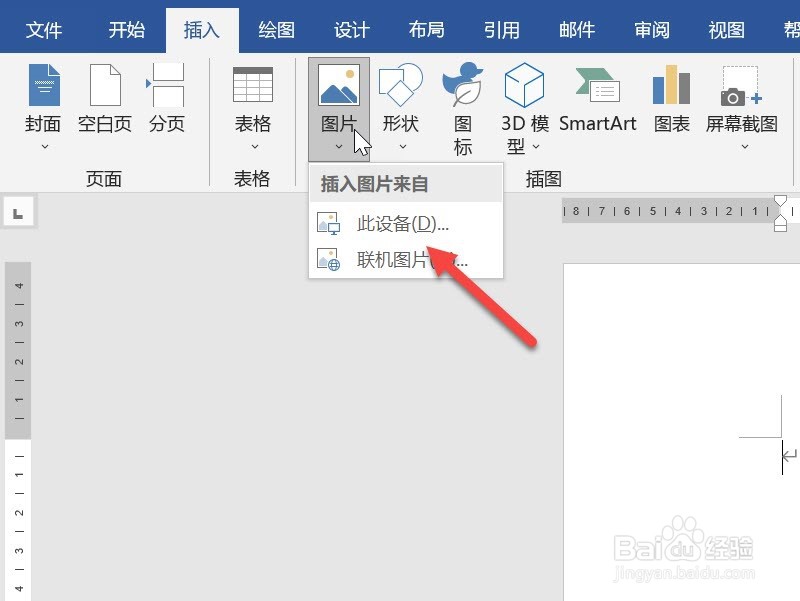Insert a chart (图表)
Viewport: 800px width, 601px height.
point(670,100)
